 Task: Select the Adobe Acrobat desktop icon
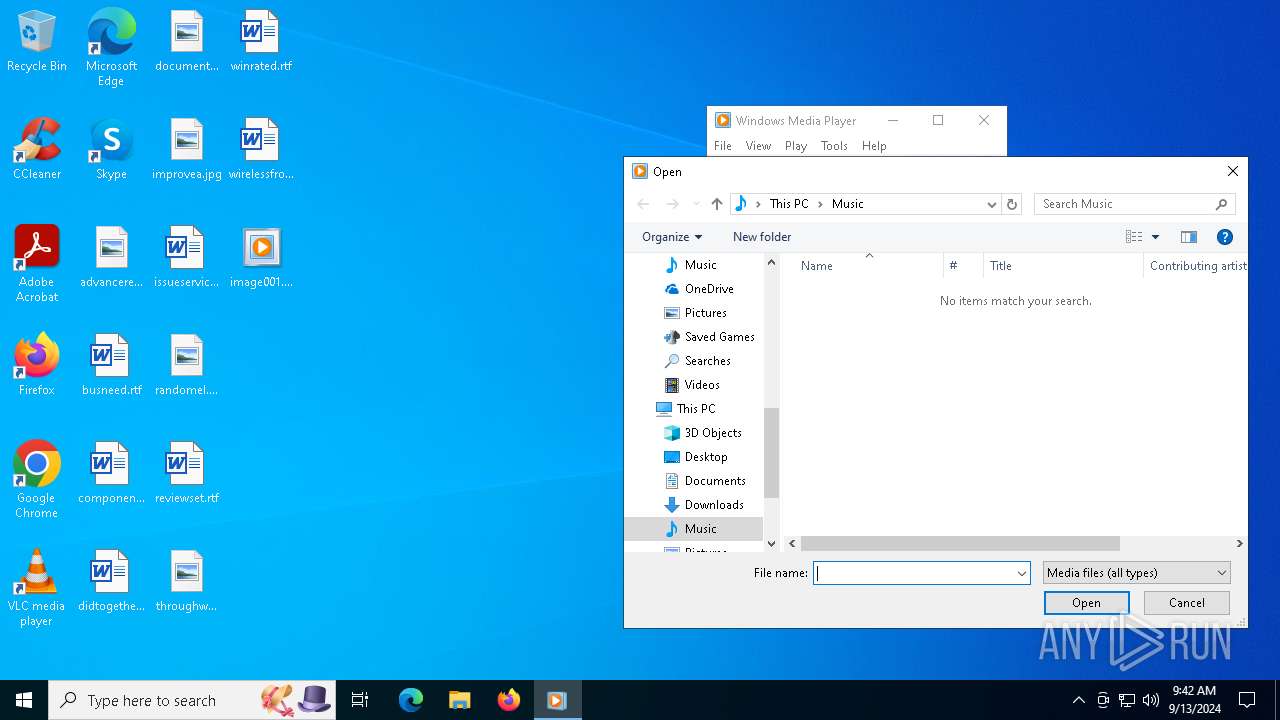pyautogui.click(x=37, y=264)
